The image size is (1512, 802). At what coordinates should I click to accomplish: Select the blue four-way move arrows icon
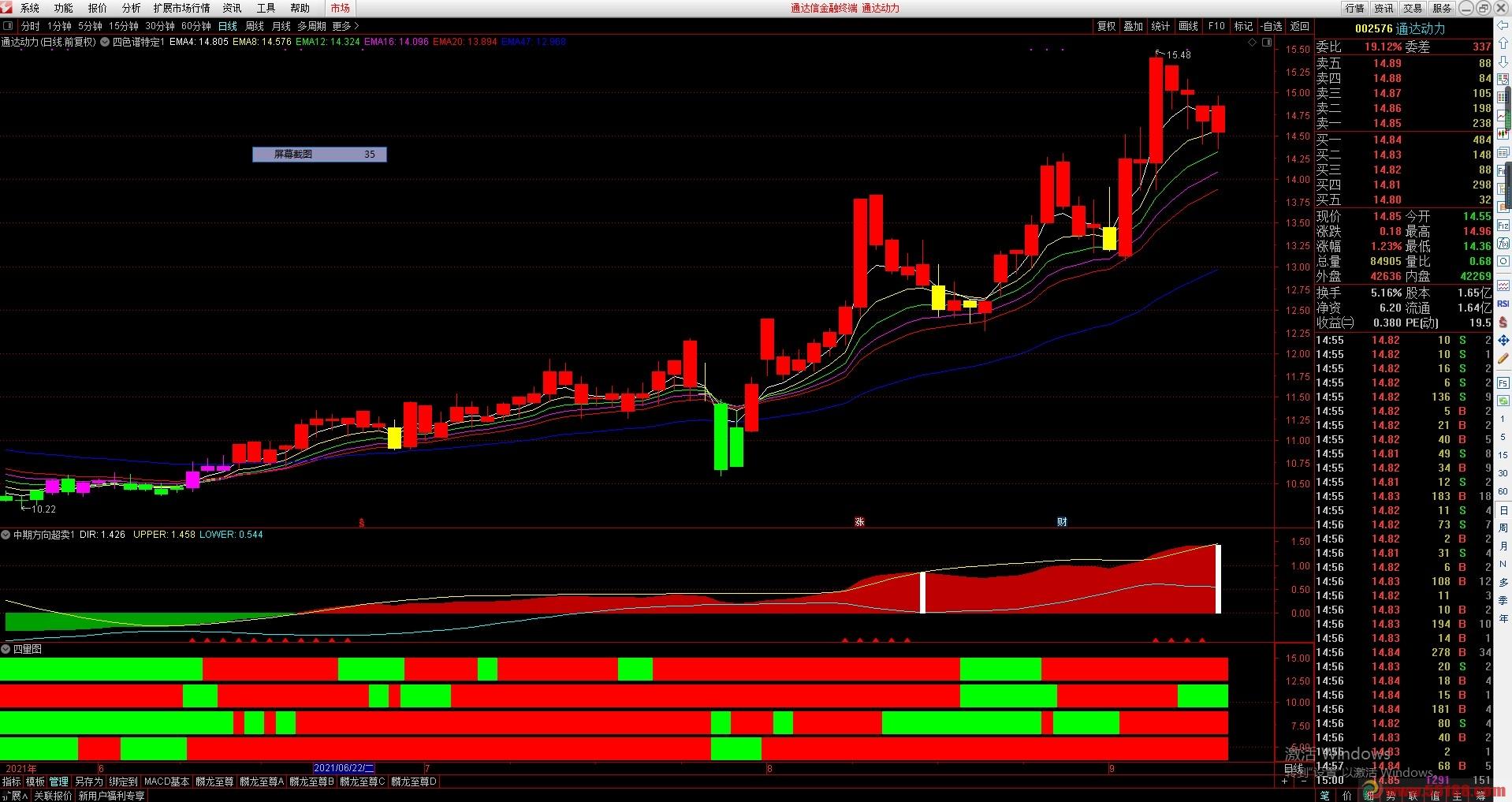pos(1503,340)
